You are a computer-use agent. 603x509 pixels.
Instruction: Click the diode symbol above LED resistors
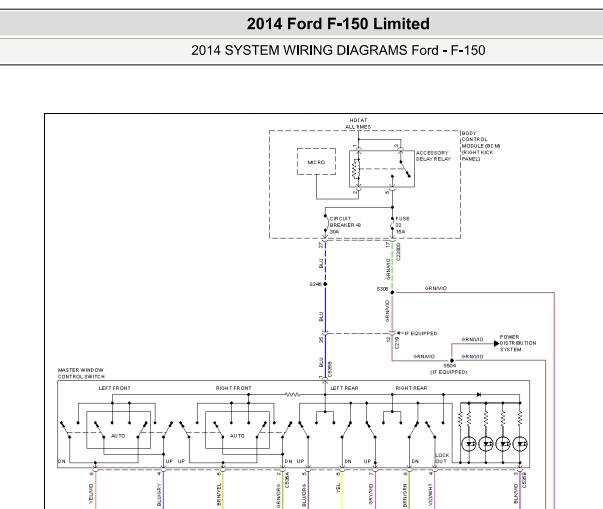click(x=479, y=394)
